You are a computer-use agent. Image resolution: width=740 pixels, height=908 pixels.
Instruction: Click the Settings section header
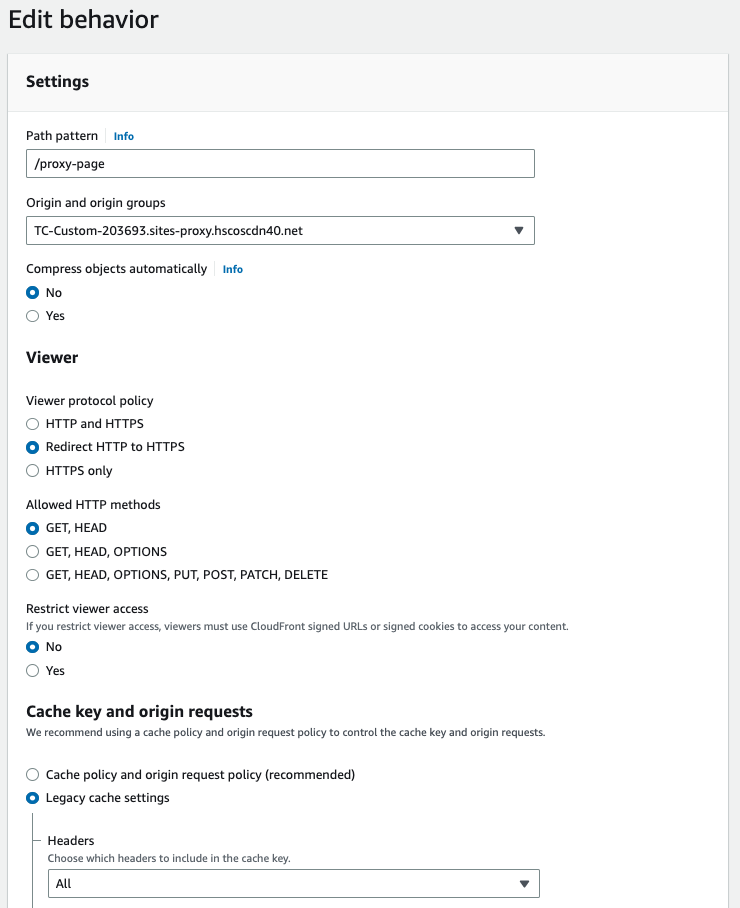(57, 82)
